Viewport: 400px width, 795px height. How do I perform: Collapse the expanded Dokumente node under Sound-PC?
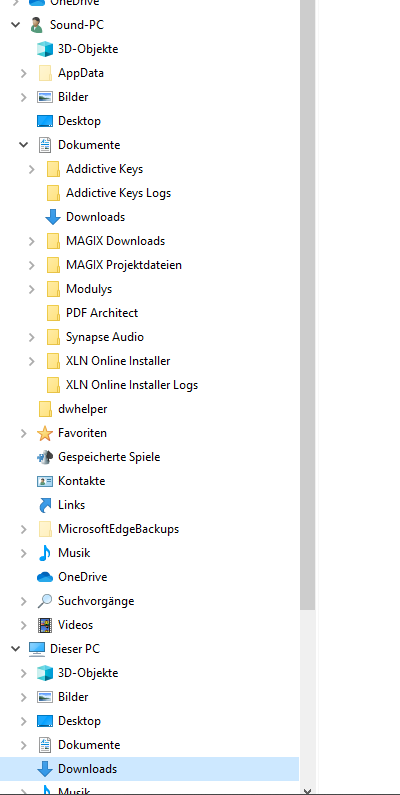(24, 145)
